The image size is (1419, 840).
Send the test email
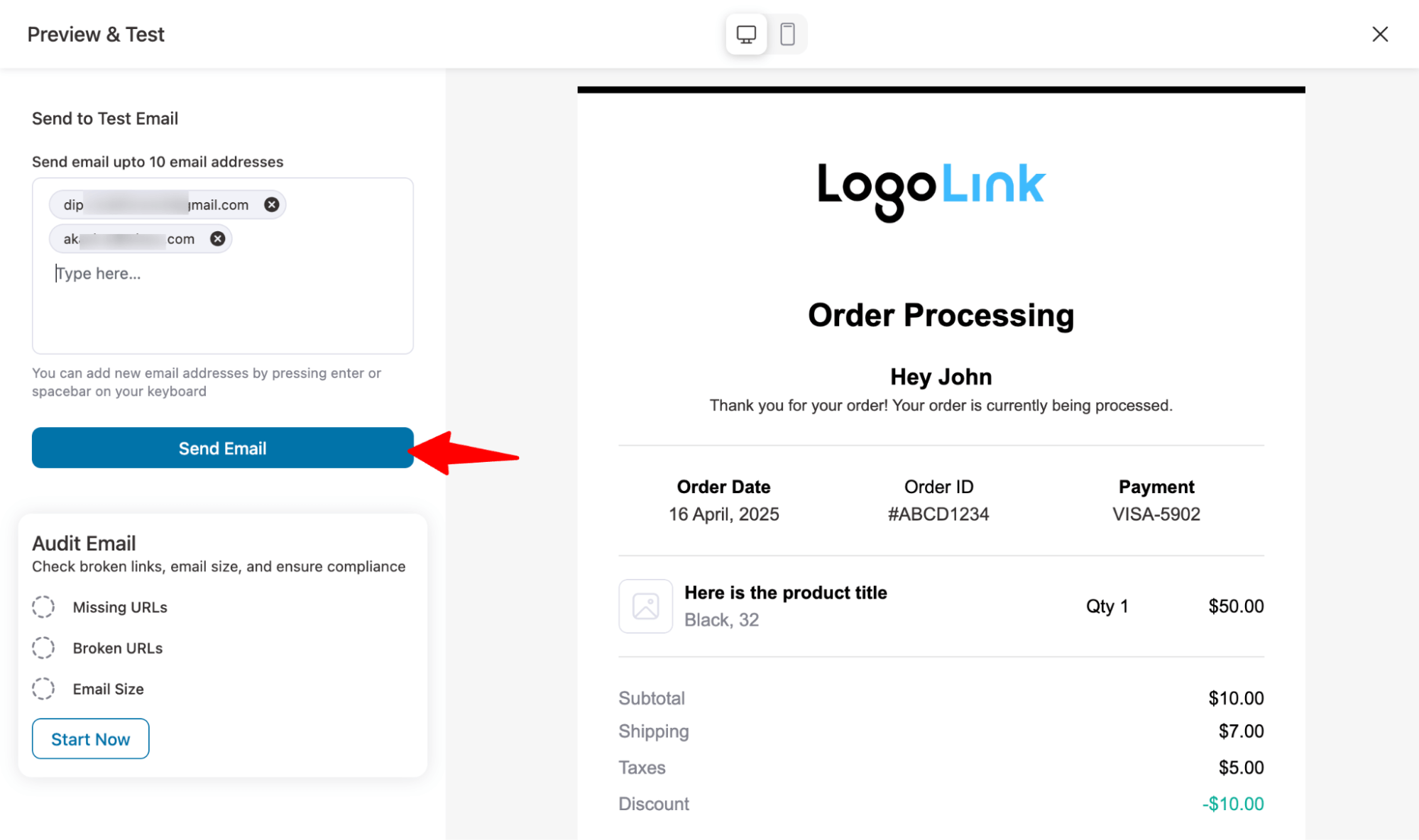223,448
